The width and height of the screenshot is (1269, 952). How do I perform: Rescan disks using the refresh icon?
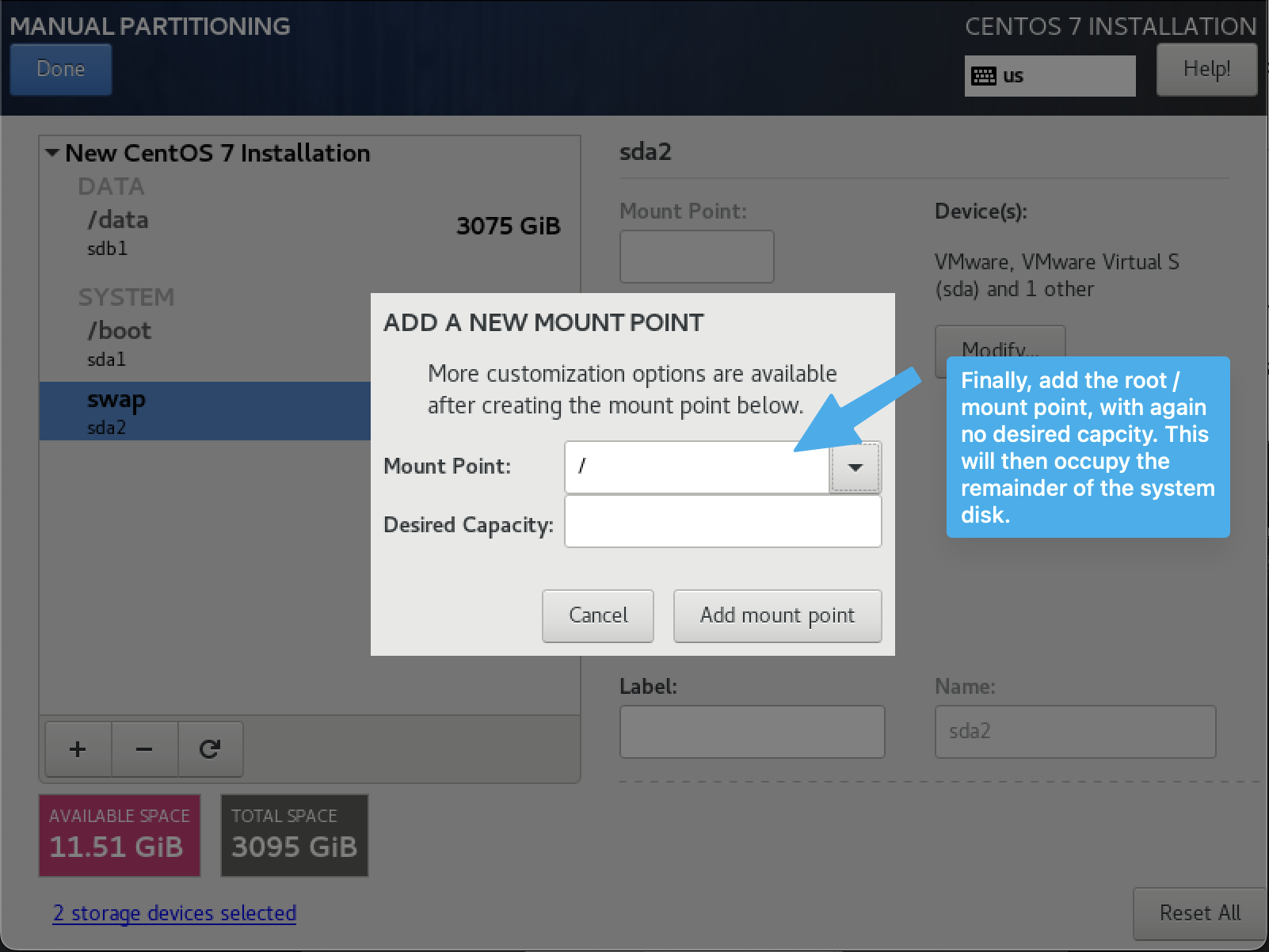click(x=210, y=748)
